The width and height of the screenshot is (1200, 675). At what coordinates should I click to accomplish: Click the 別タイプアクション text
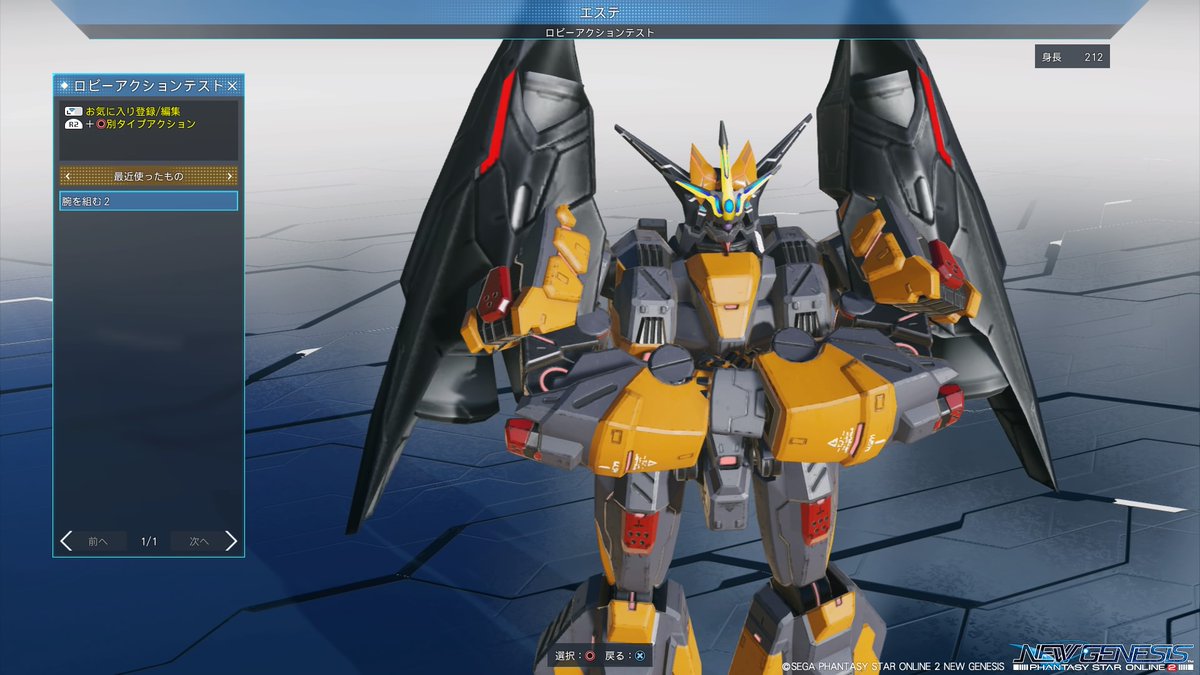point(151,124)
